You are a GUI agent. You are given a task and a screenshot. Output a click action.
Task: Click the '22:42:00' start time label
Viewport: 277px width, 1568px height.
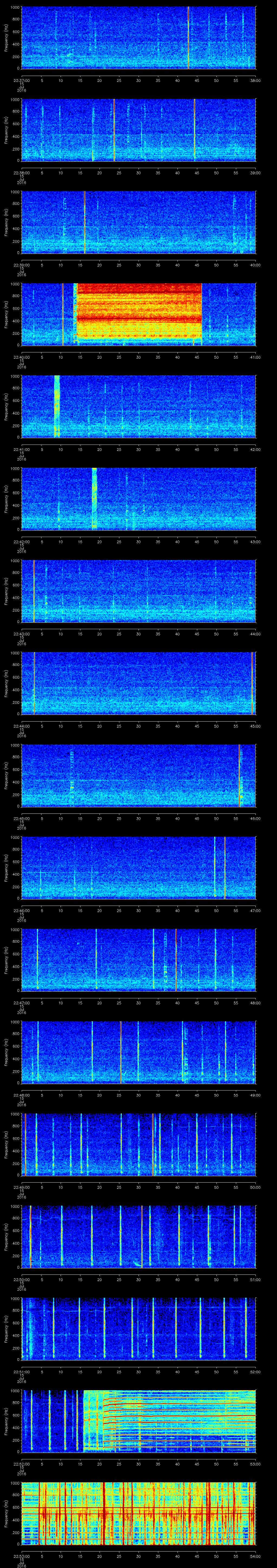click(21, 542)
